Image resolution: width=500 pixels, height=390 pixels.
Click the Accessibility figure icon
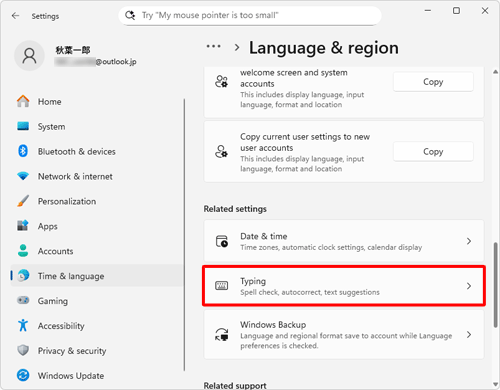tap(23, 325)
